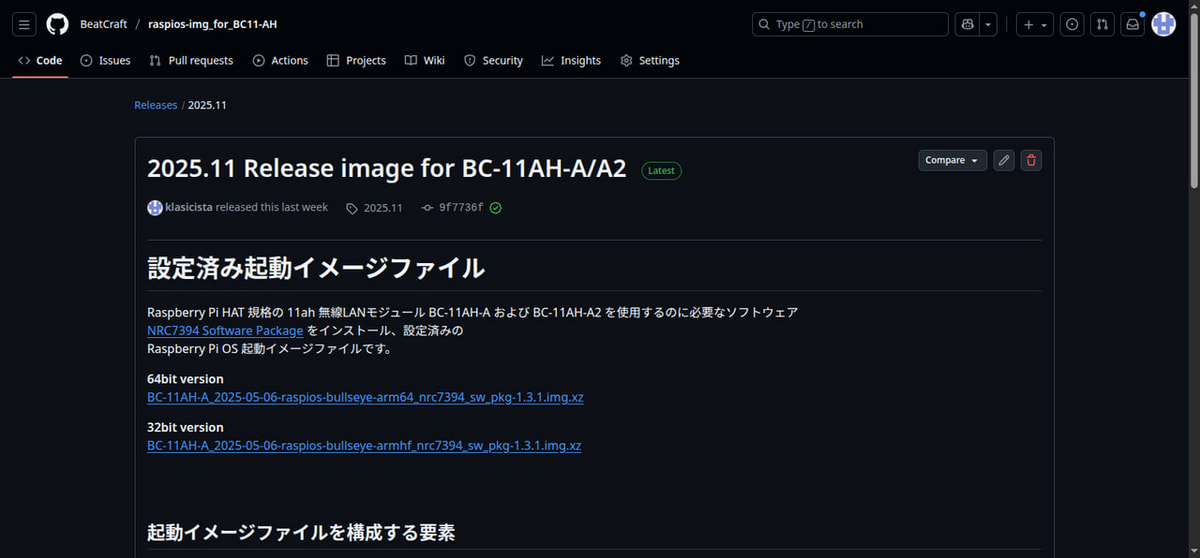1200x558 pixels.
Task: Open the hamburger navigation menu
Action: coord(25,24)
